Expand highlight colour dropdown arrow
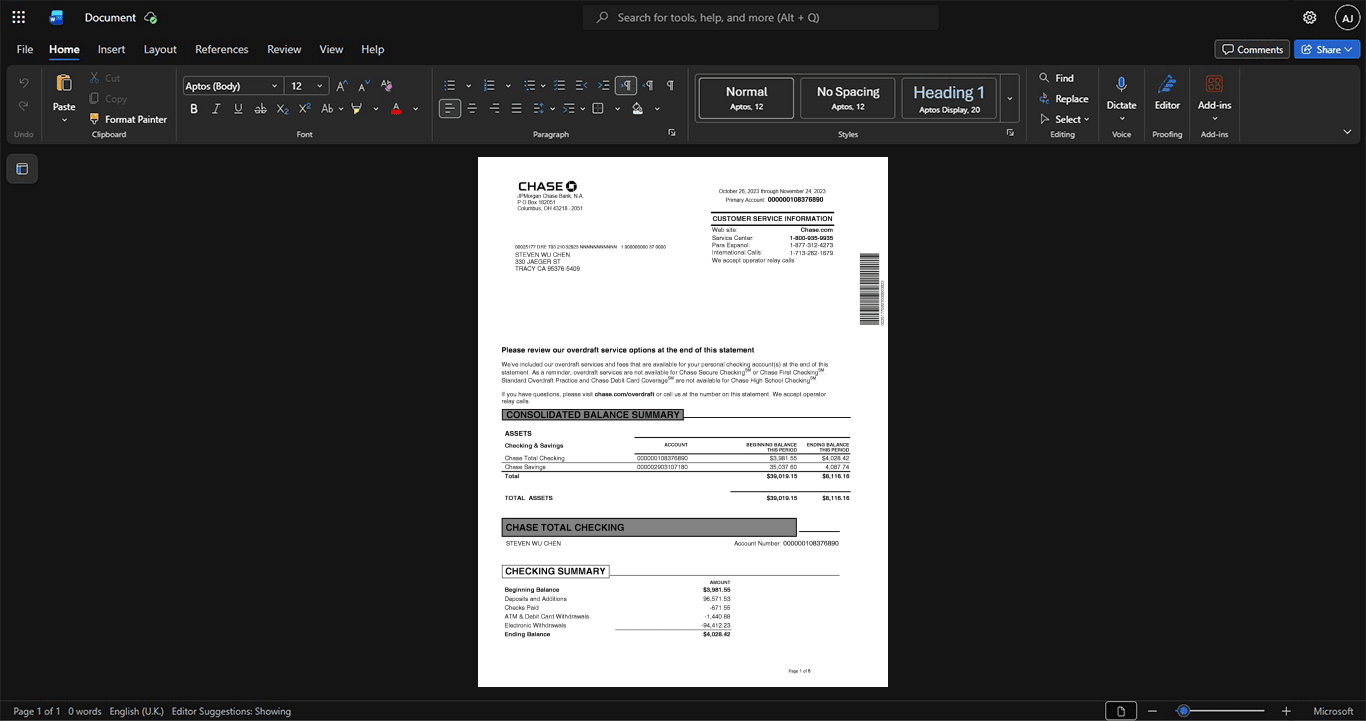Screen dimensions: 1366x721 click(376, 108)
